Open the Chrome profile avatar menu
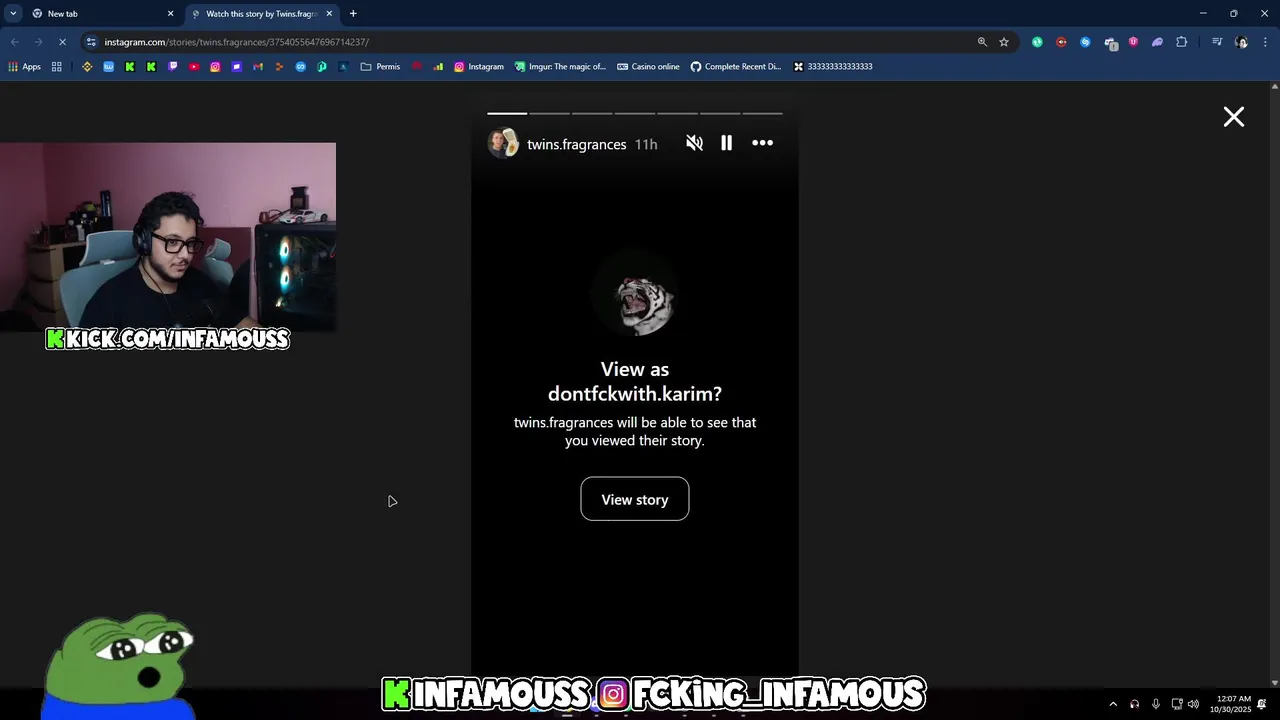The image size is (1280, 720). [1241, 42]
